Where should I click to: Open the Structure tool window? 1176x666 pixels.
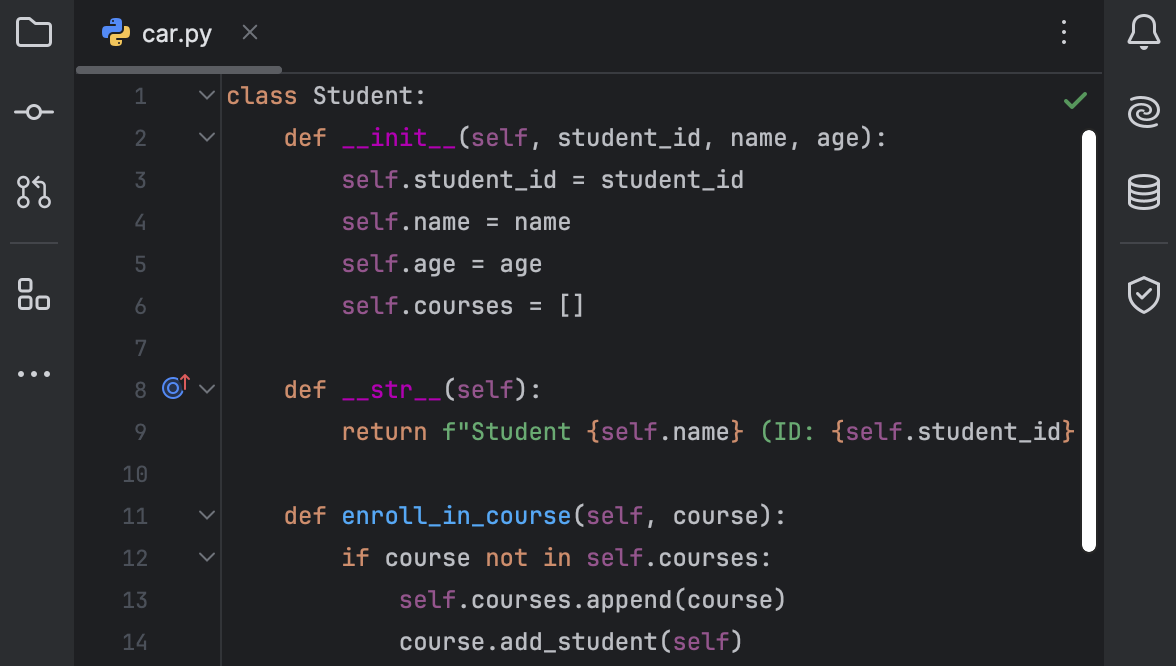click(x=35, y=296)
